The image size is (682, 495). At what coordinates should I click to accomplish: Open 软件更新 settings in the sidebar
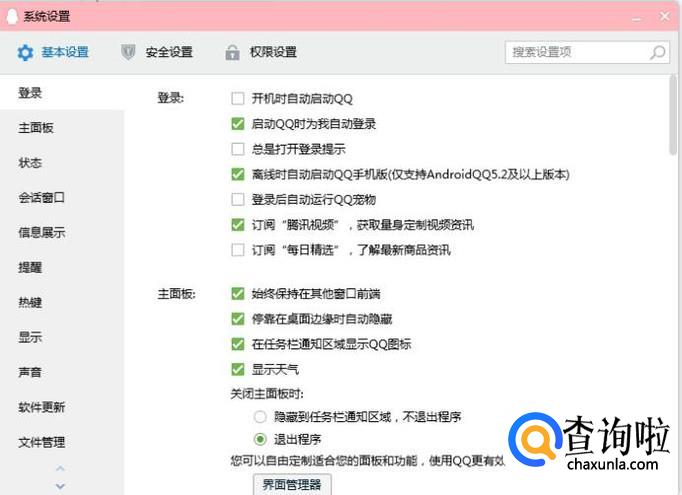click(x=41, y=407)
